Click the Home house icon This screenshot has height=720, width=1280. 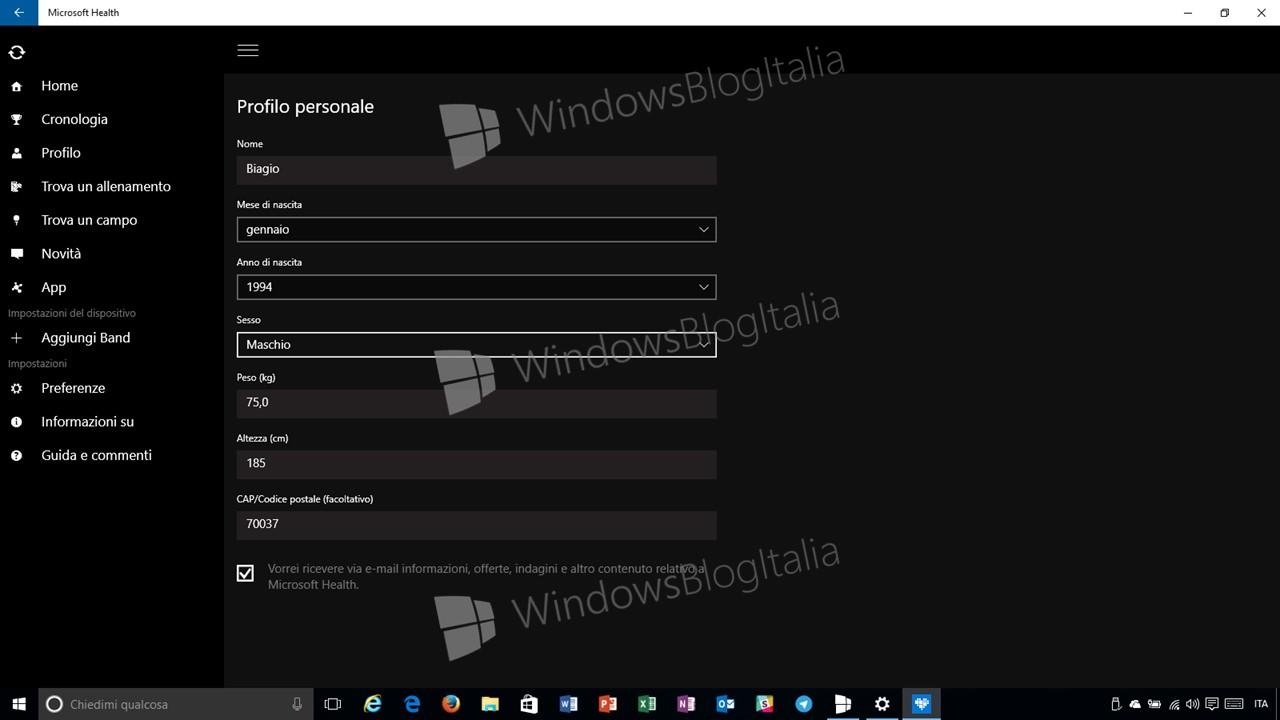16,87
